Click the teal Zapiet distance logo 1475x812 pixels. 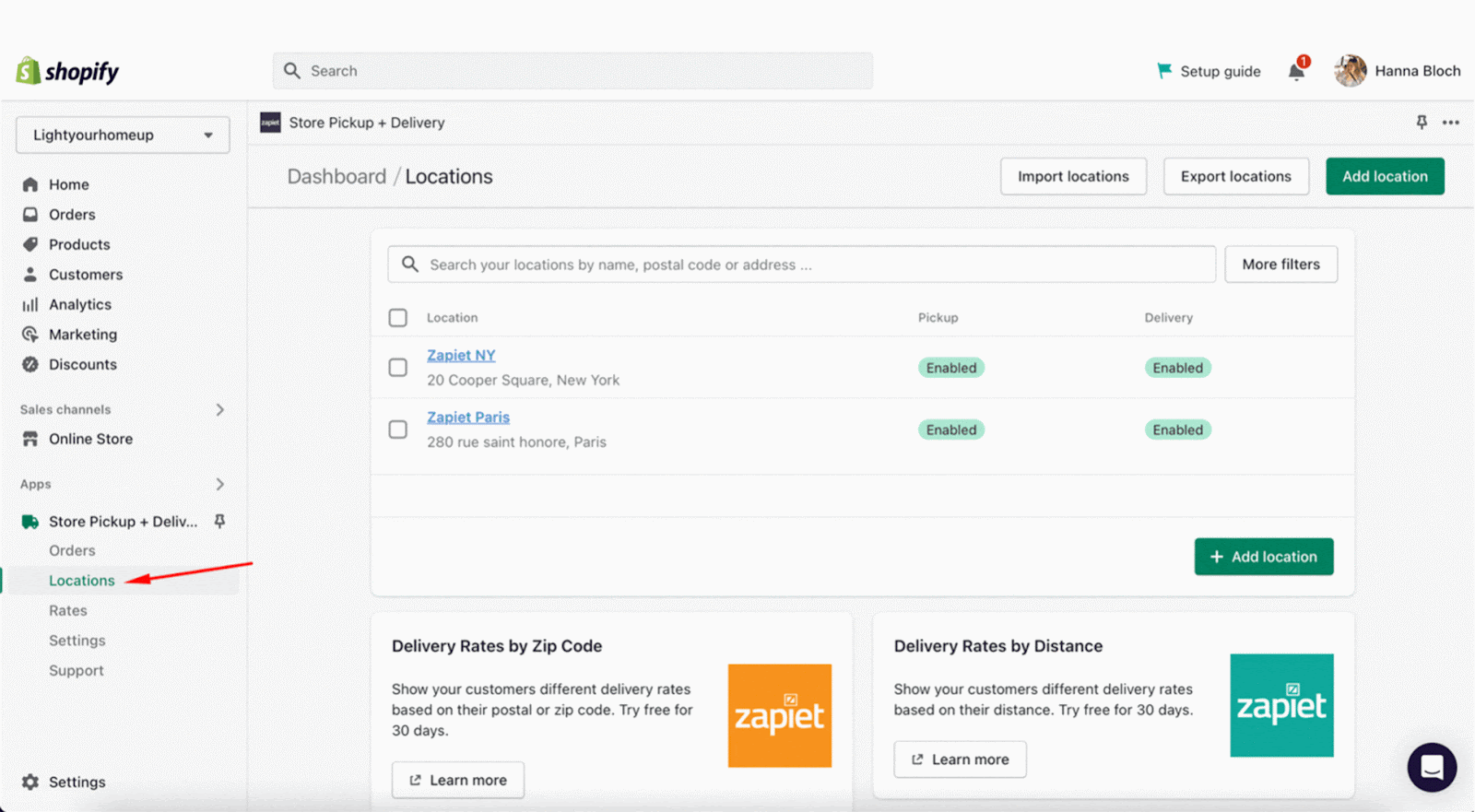pos(1281,706)
